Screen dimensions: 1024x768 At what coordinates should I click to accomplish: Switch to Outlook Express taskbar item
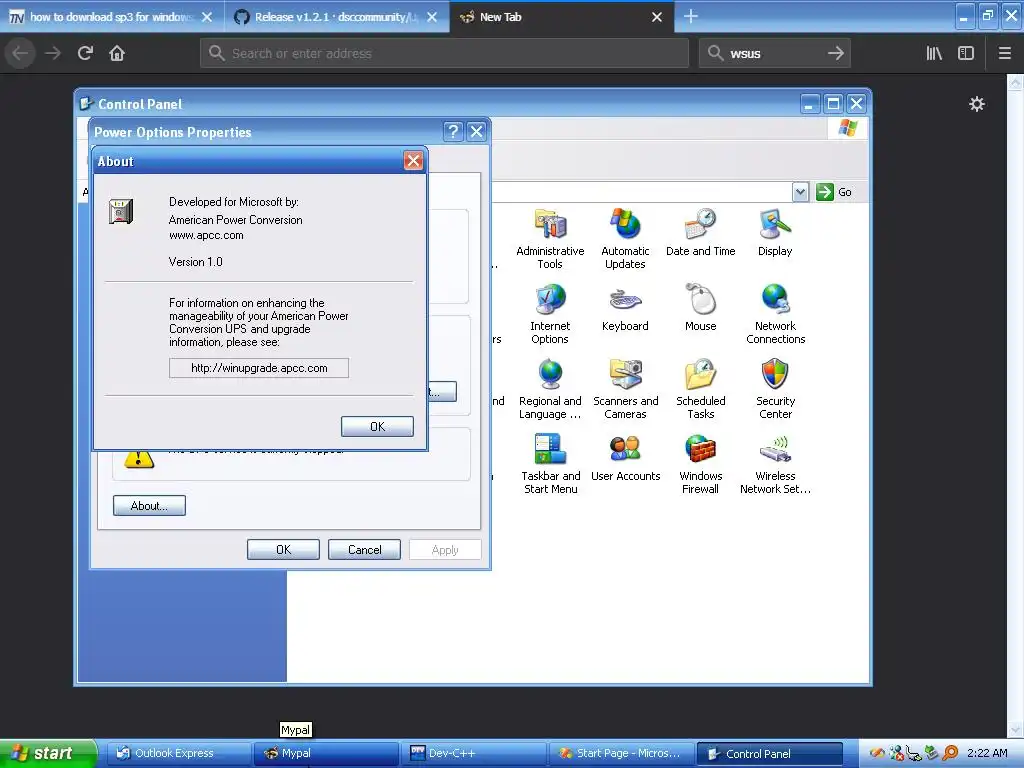(x=178, y=753)
